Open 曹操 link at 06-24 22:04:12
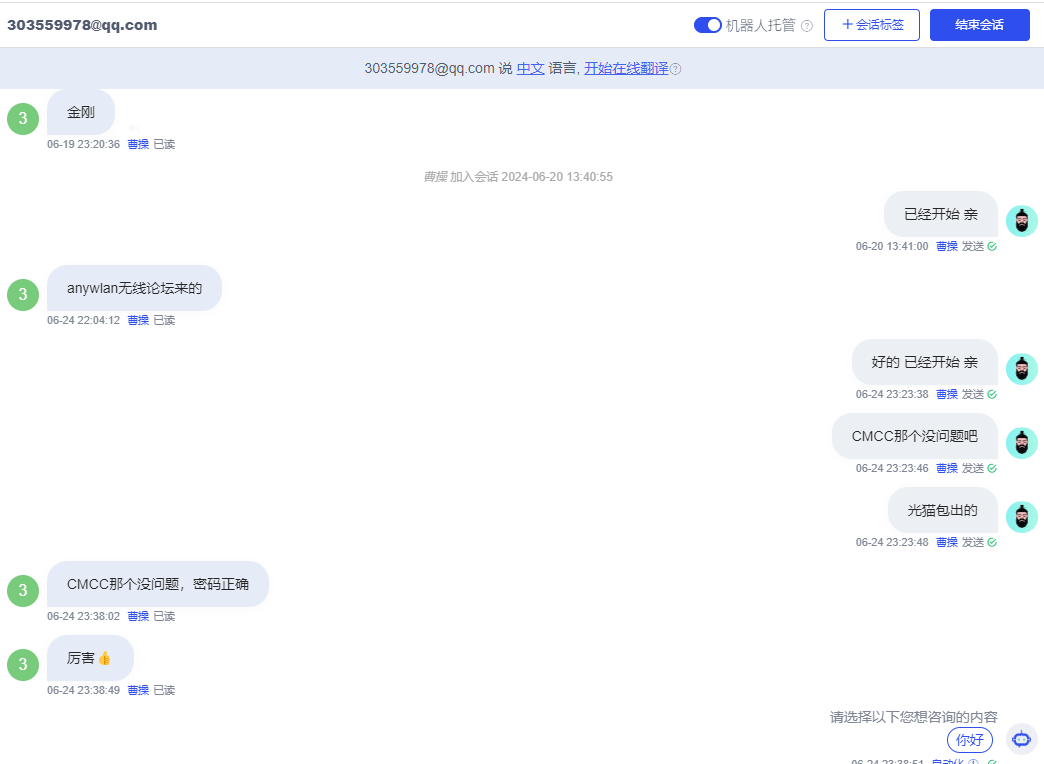The width and height of the screenshot is (1044, 764). [x=138, y=320]
